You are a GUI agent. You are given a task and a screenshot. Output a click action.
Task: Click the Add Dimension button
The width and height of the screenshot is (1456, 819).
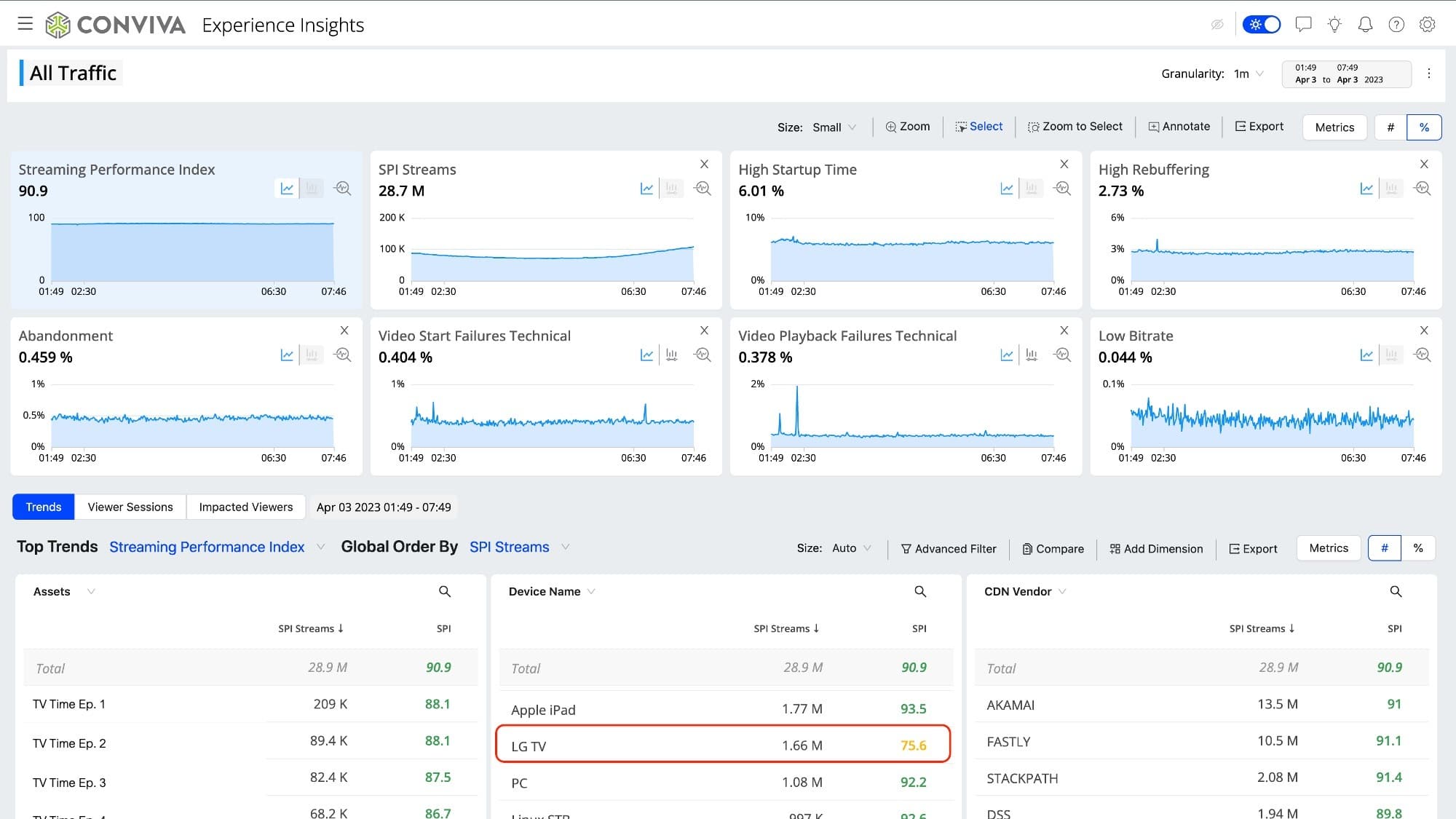(1156, 549)
